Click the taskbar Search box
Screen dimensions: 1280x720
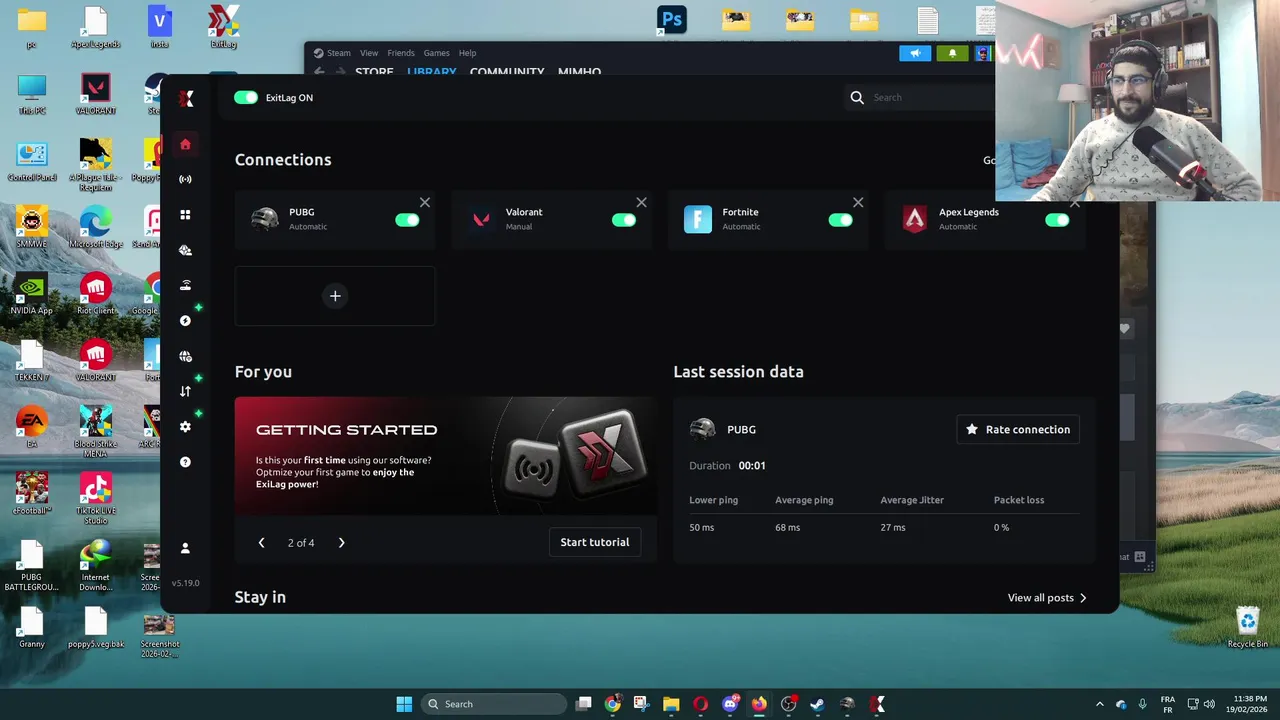tap(494, 704)
